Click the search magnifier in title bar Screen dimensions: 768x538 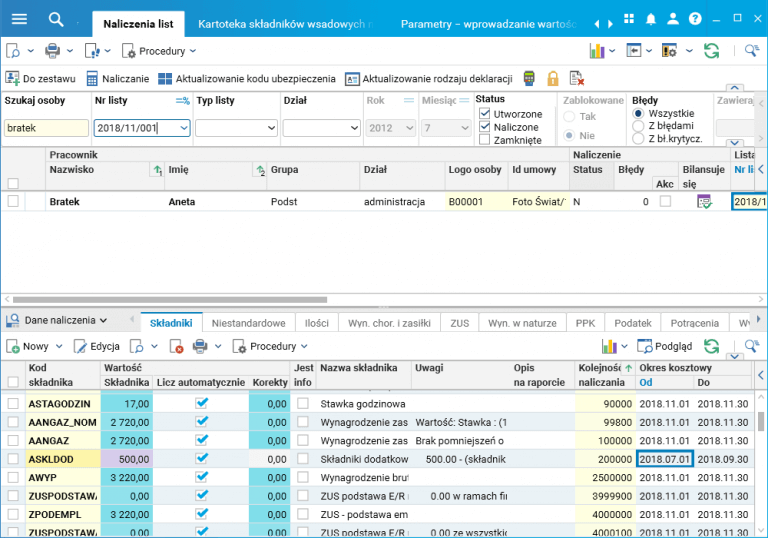click(56, 20)
